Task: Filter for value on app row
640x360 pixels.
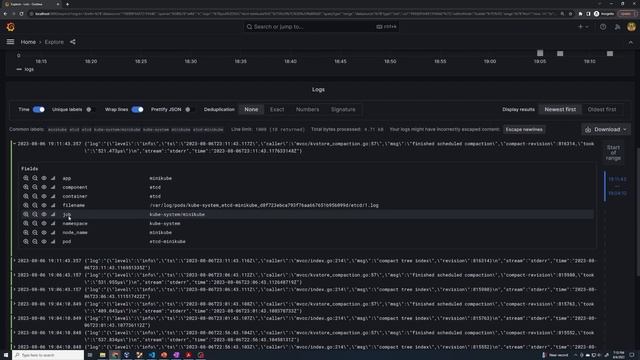Action: coord(26,178)
